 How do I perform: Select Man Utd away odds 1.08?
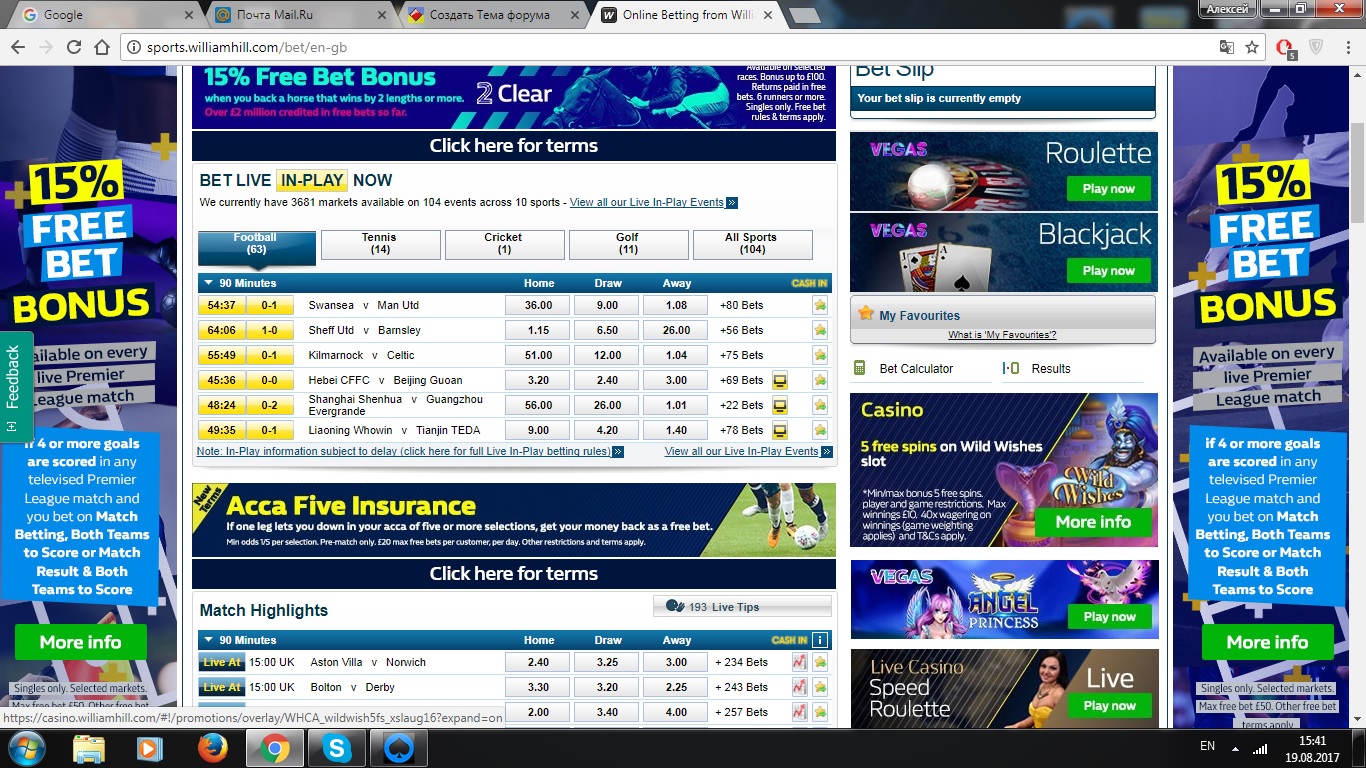click(x=676, y=305)
